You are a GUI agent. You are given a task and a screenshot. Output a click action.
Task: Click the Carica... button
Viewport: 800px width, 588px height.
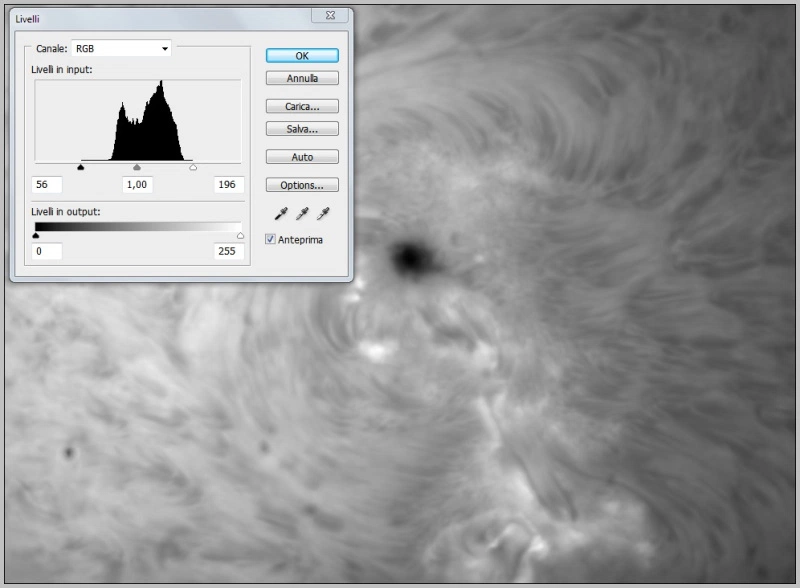[302, 106]
